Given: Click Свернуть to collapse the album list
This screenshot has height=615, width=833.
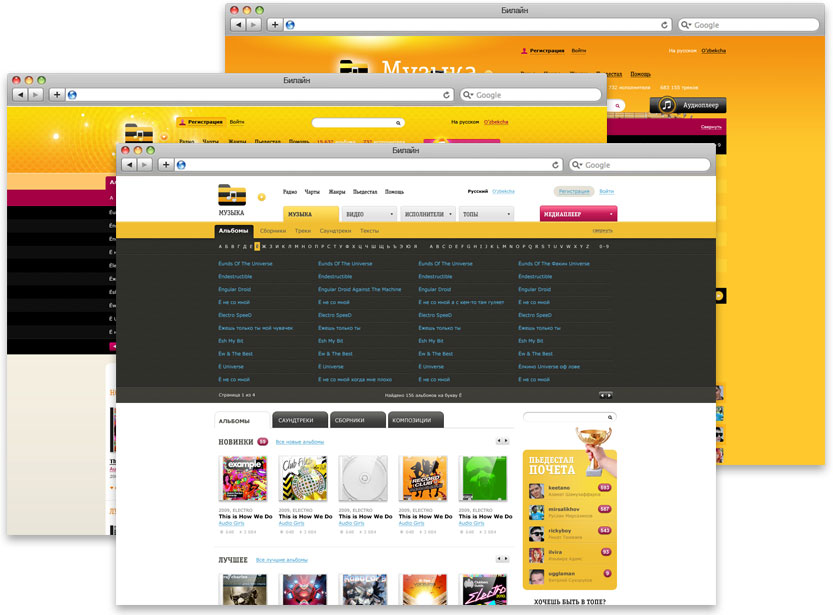Looking at the screenshot, I should (x=602, y=230).
